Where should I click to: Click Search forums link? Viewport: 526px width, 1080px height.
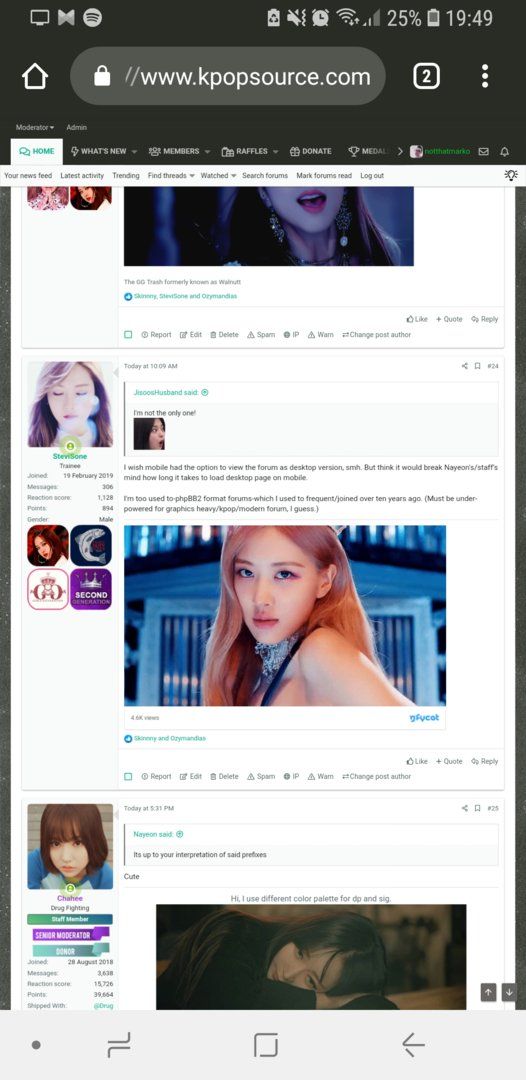point(265,176)
